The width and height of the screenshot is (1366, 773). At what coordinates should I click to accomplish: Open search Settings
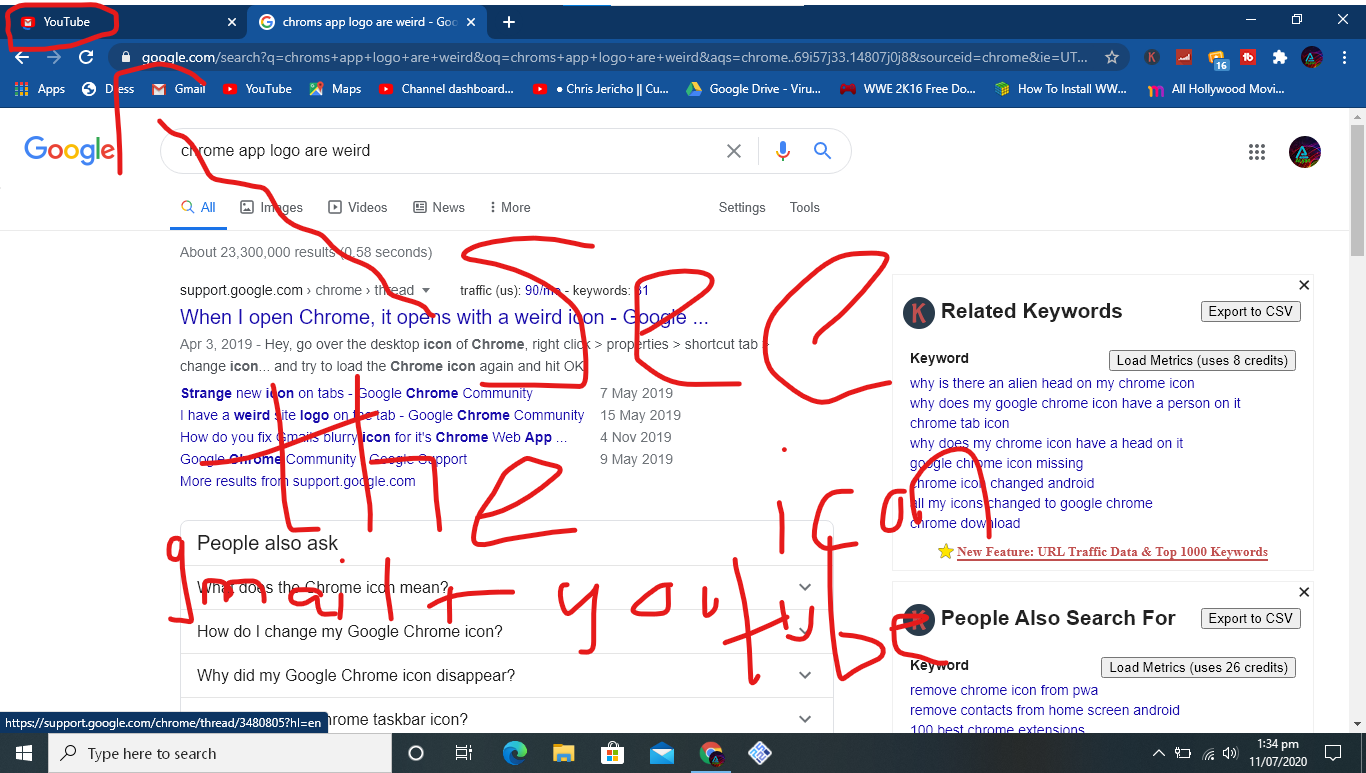742,207
